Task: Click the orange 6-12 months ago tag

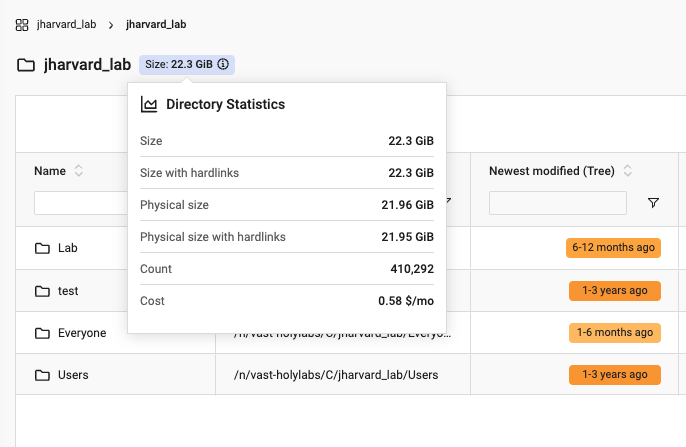Action: (x=614, y=248)
